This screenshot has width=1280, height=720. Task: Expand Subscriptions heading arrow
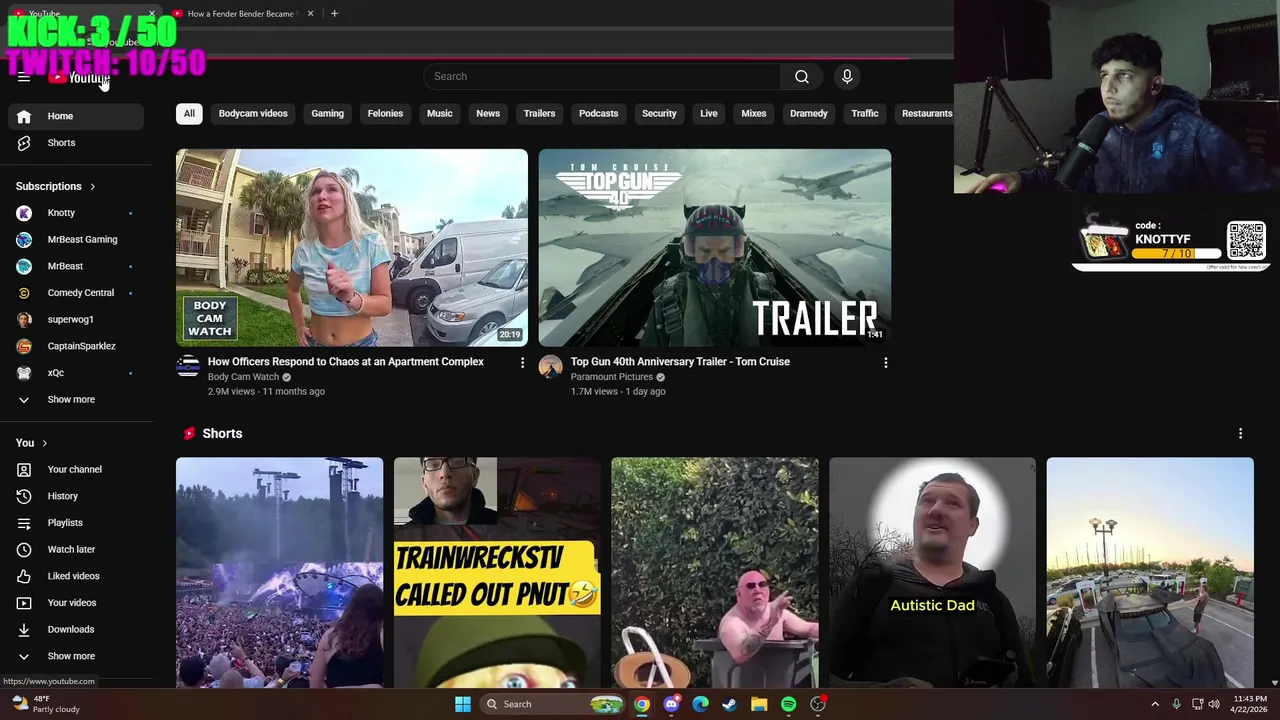[93, 187]
